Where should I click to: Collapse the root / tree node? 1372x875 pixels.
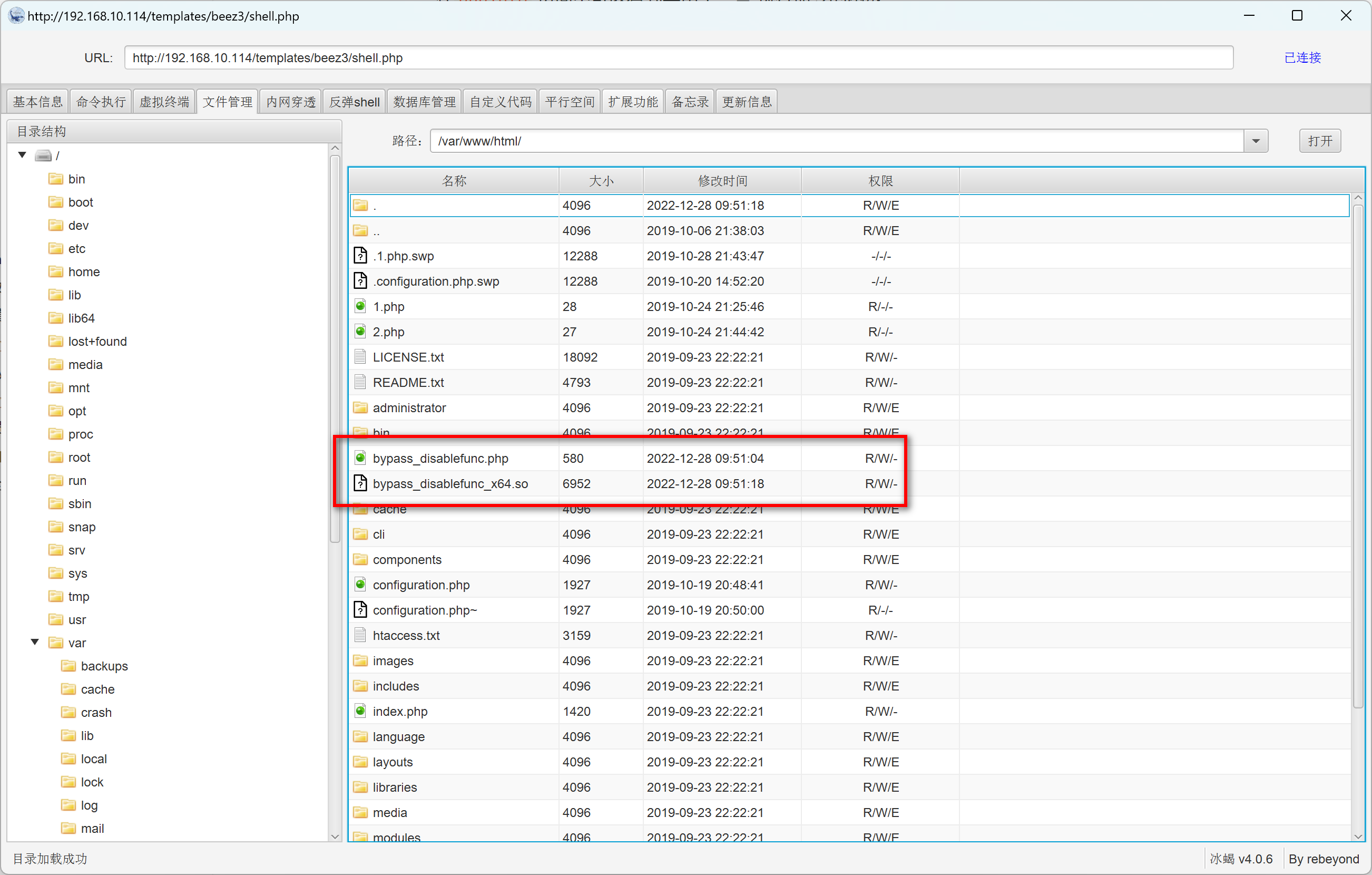[22, 155]
